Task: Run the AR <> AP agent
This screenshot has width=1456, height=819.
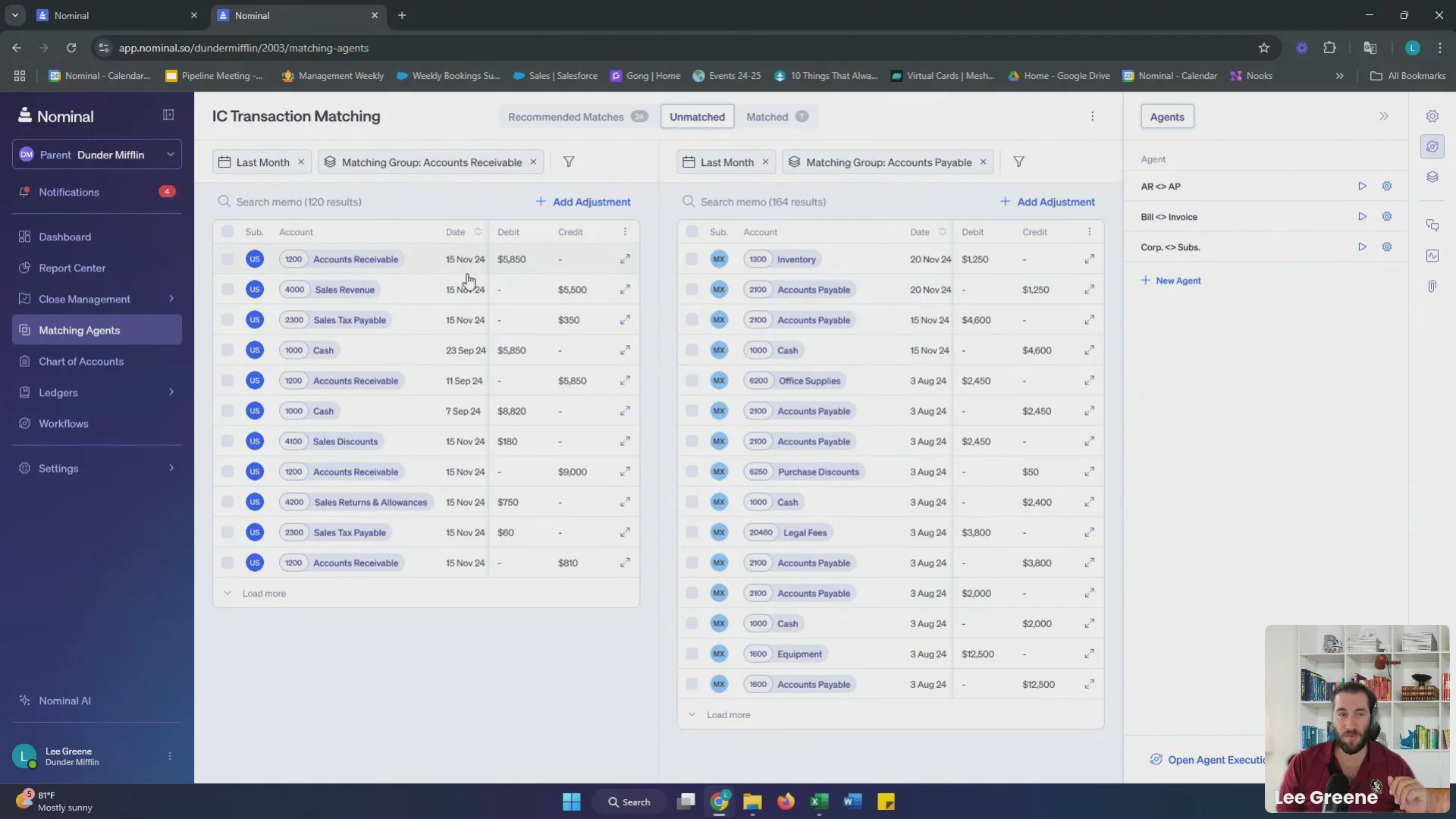Action: click(x=1362, y=186)
